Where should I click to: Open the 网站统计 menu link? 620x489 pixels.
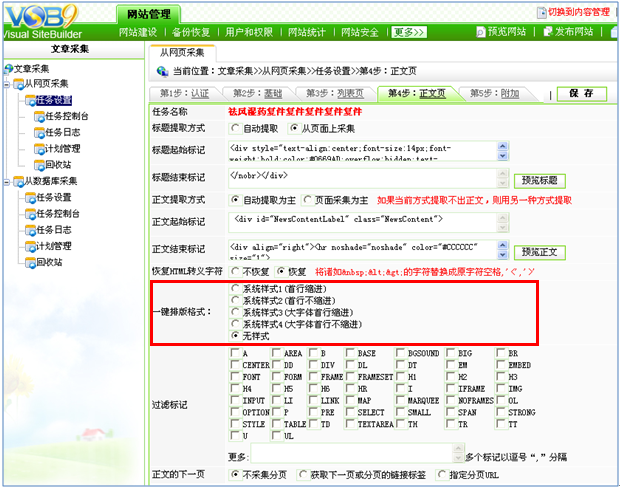coord(307,32)
